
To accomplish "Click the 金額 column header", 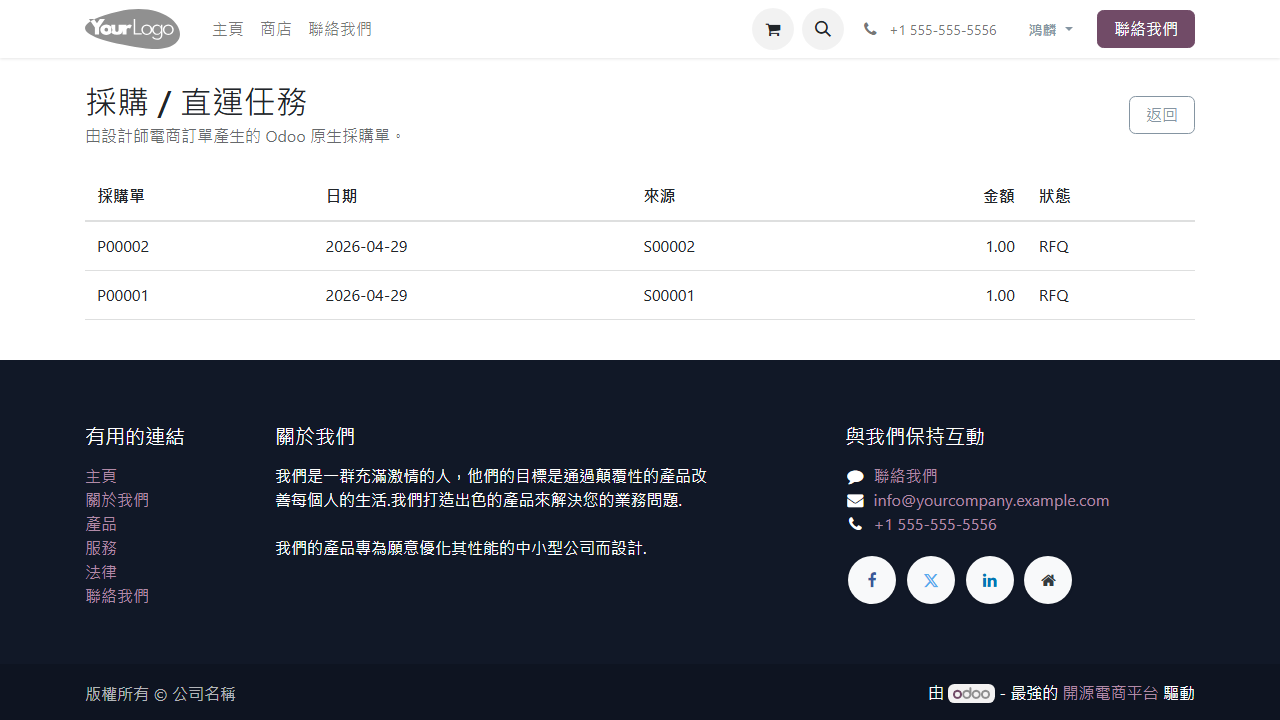I will tap(999, 196).
